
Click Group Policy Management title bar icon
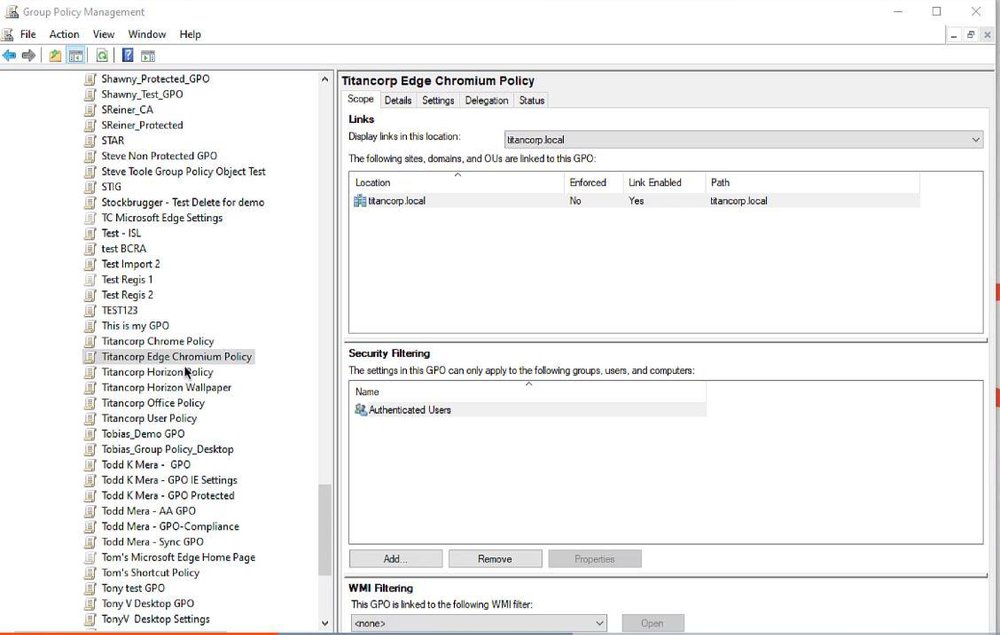click(x=11, y=11)
